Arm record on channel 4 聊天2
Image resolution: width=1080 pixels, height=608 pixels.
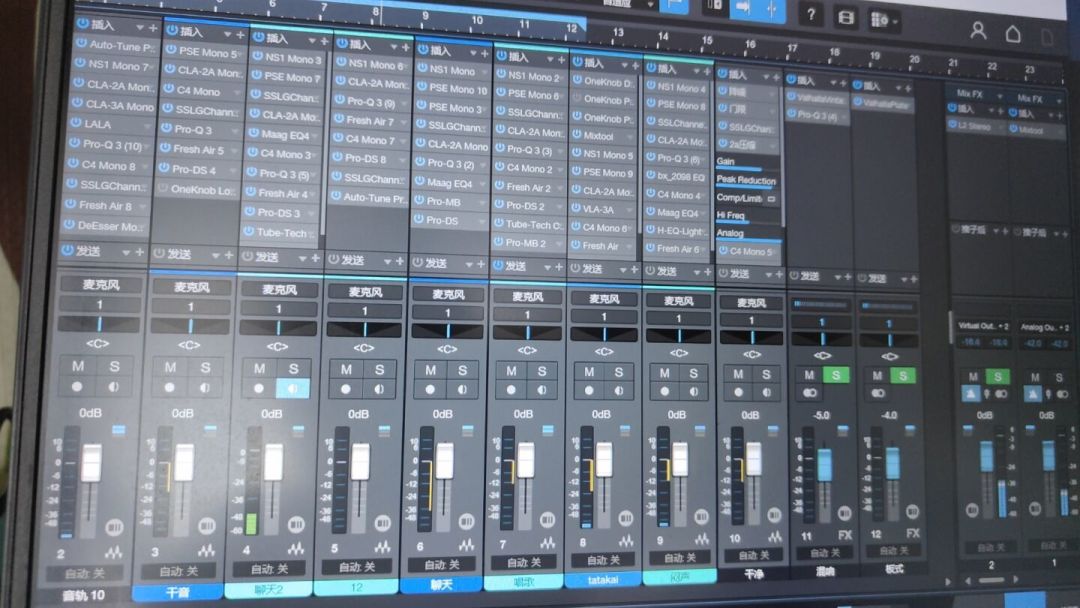(x=259, y=388)
